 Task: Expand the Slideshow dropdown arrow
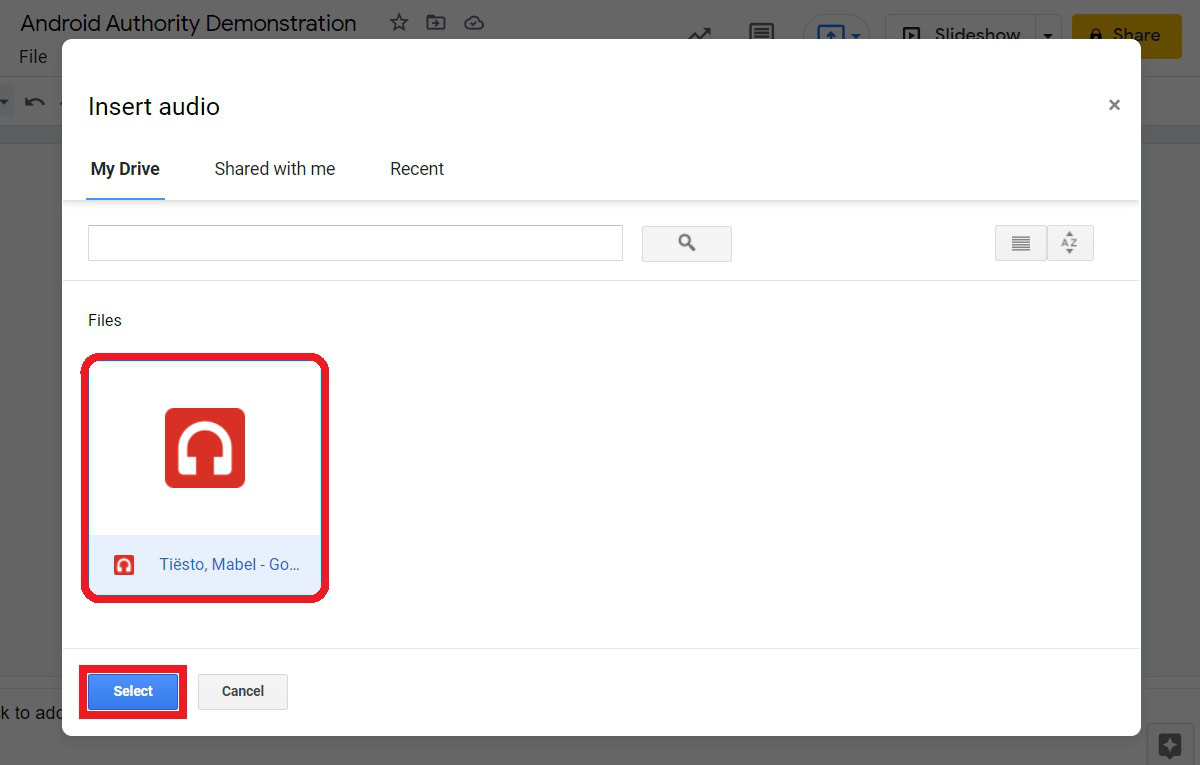click(1048, 34)
